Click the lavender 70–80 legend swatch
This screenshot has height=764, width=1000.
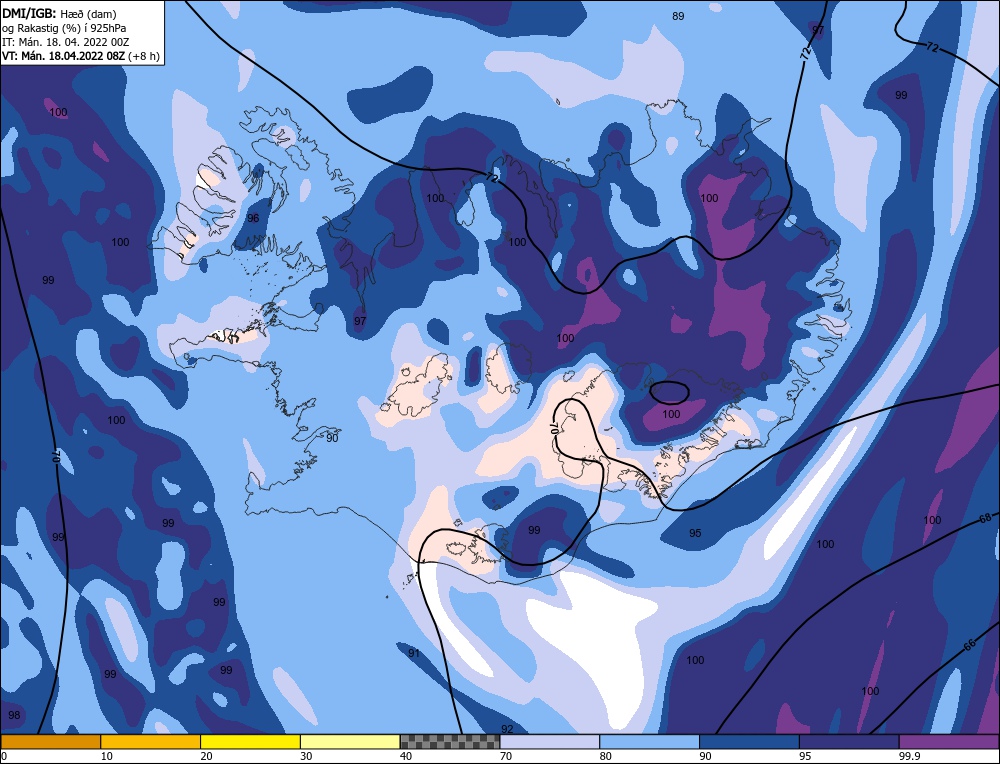[x=550, y=741]
